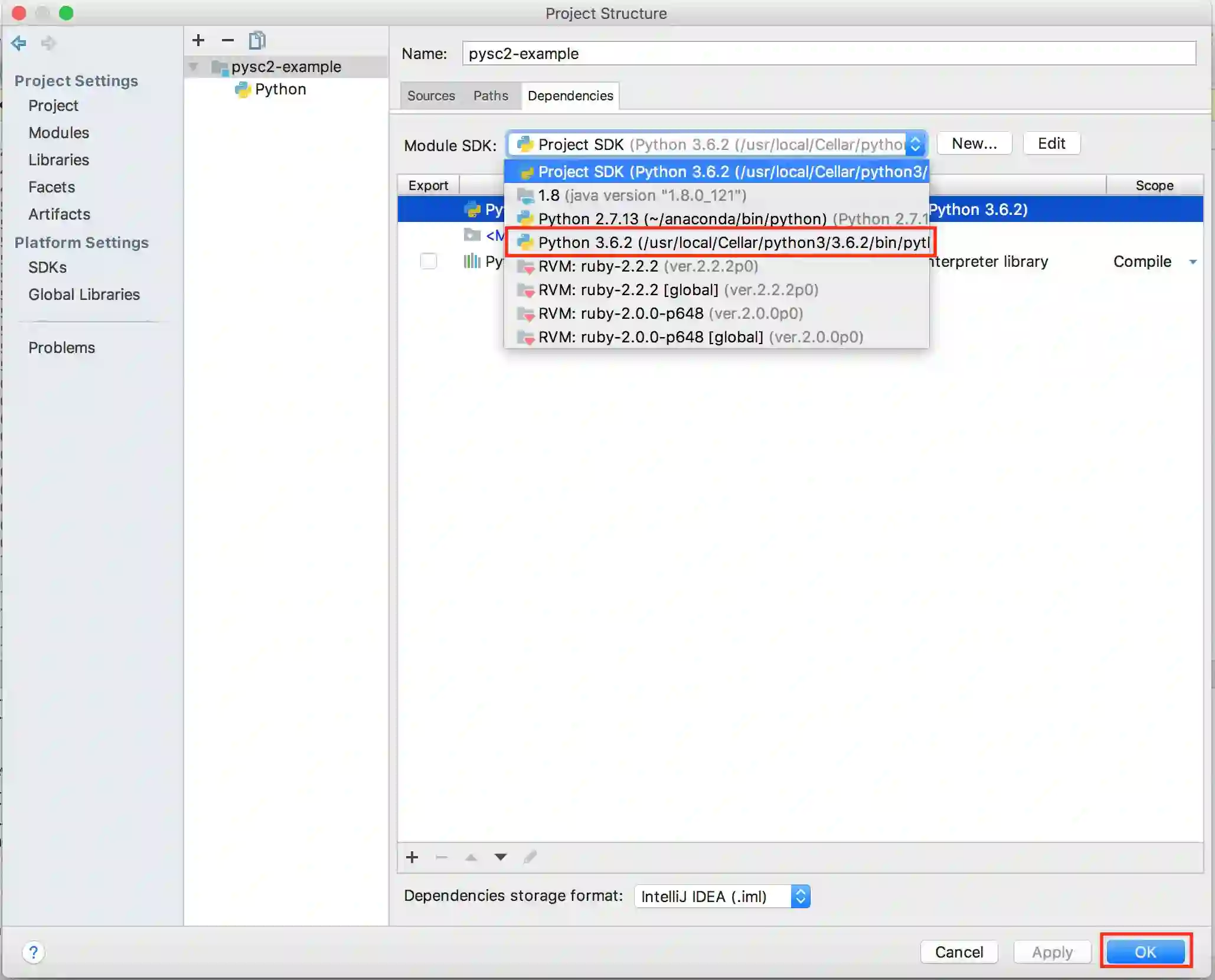The width and height of the screenshot is (1215, 980).
Task: Click the New... SDK button
Action: 974,143
